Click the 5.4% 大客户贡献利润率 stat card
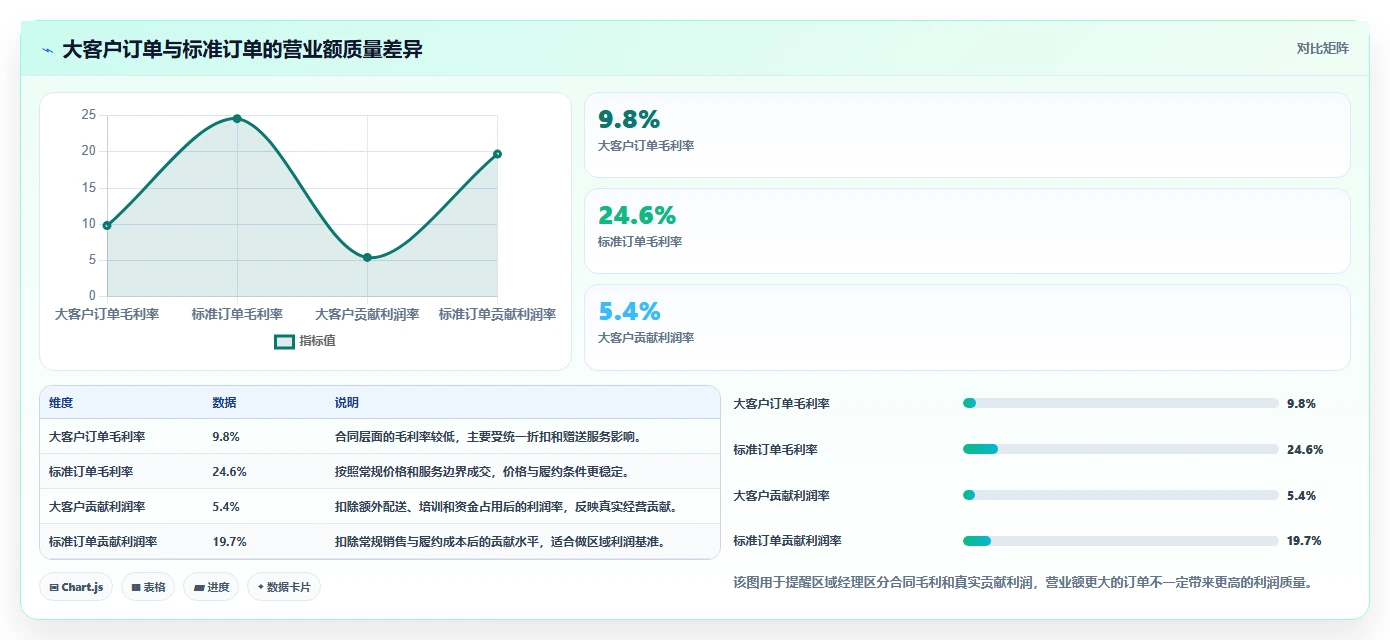Viewport: 1390px width, 640px height. (967, 327)
